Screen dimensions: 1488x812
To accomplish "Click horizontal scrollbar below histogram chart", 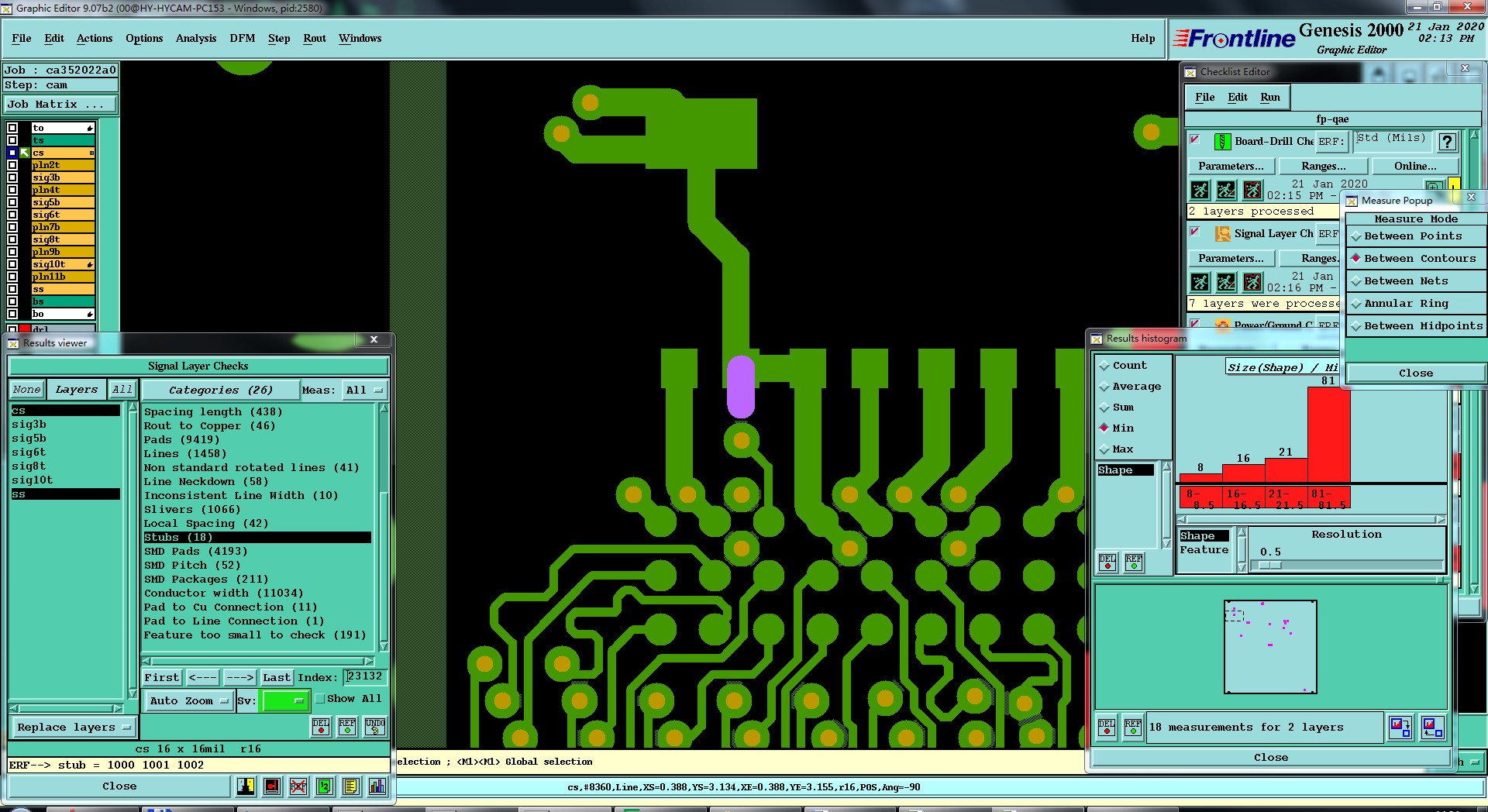I will 1311,519.
